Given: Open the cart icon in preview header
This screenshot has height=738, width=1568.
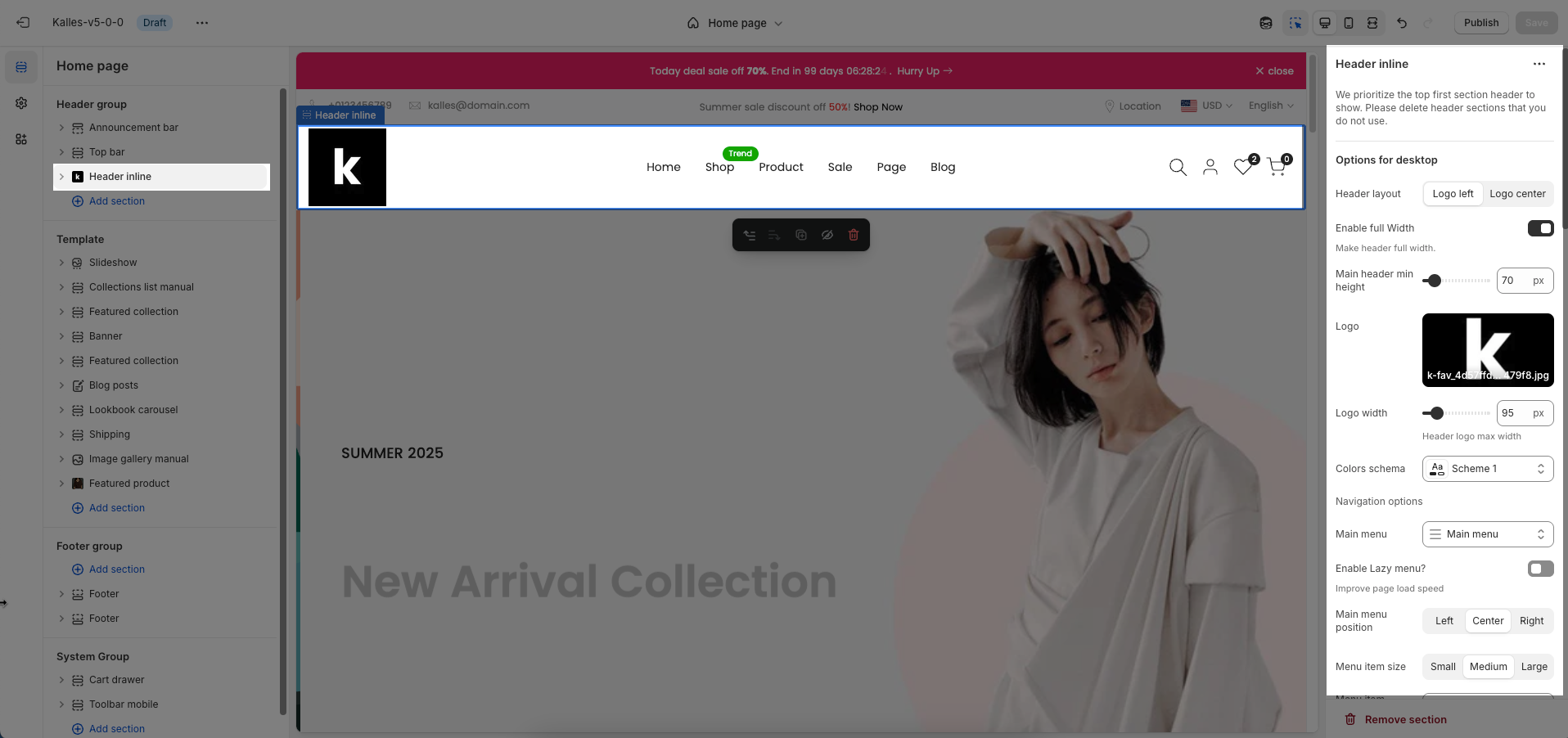Looking at the screenshot, I should pos(1278,165).
